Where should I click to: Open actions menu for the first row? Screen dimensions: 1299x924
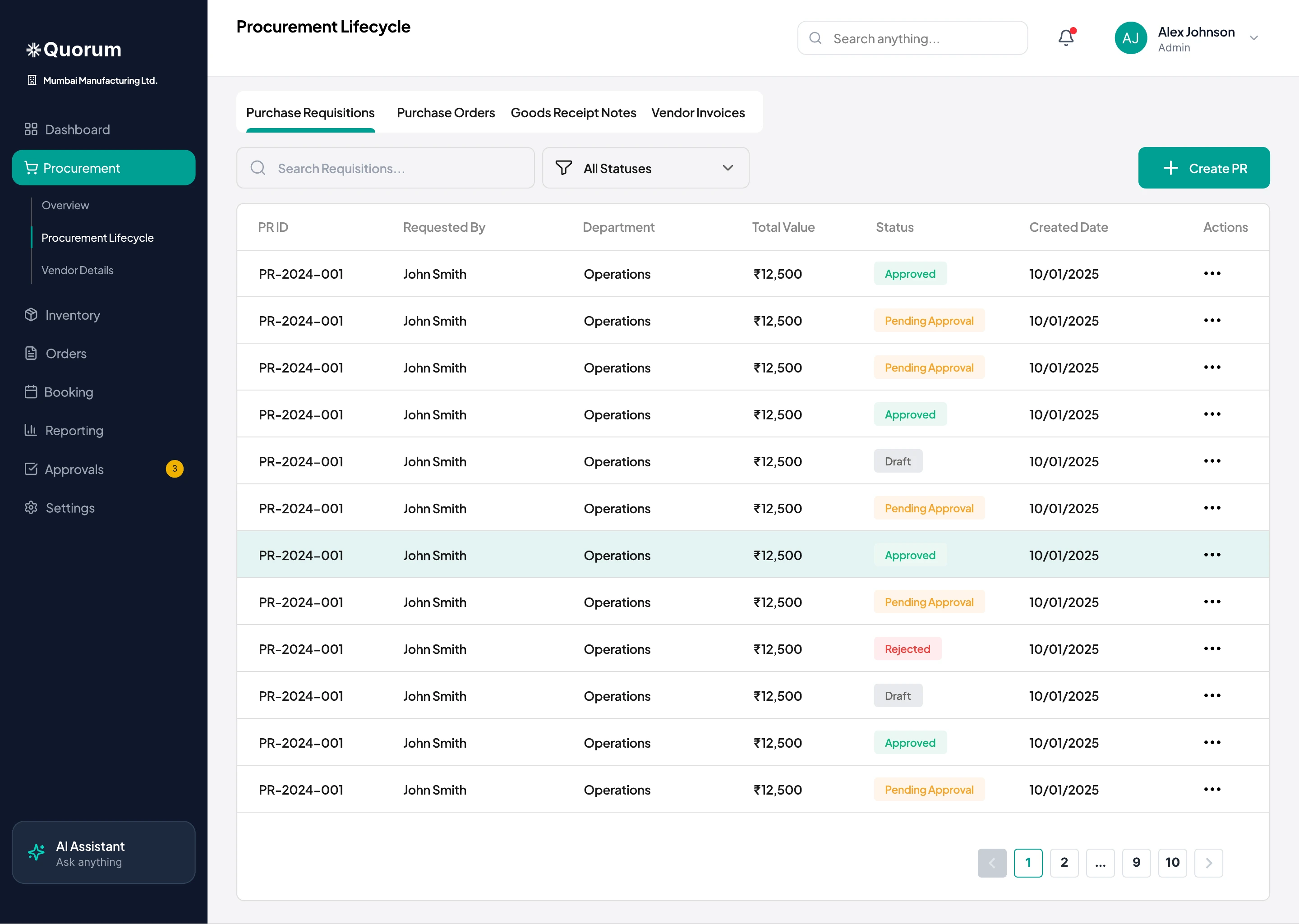pos(1212,274)
